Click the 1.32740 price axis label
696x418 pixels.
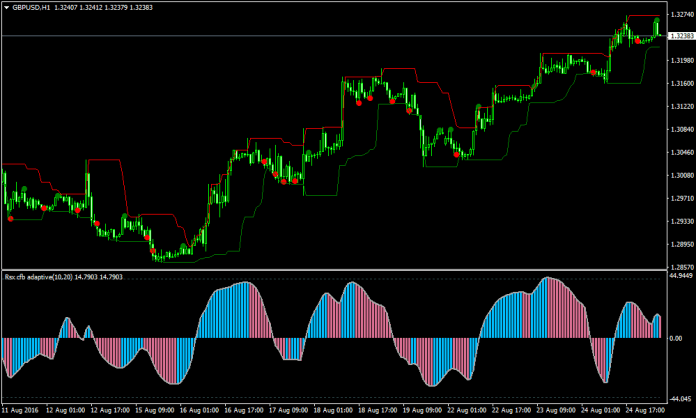pos(681,15)
